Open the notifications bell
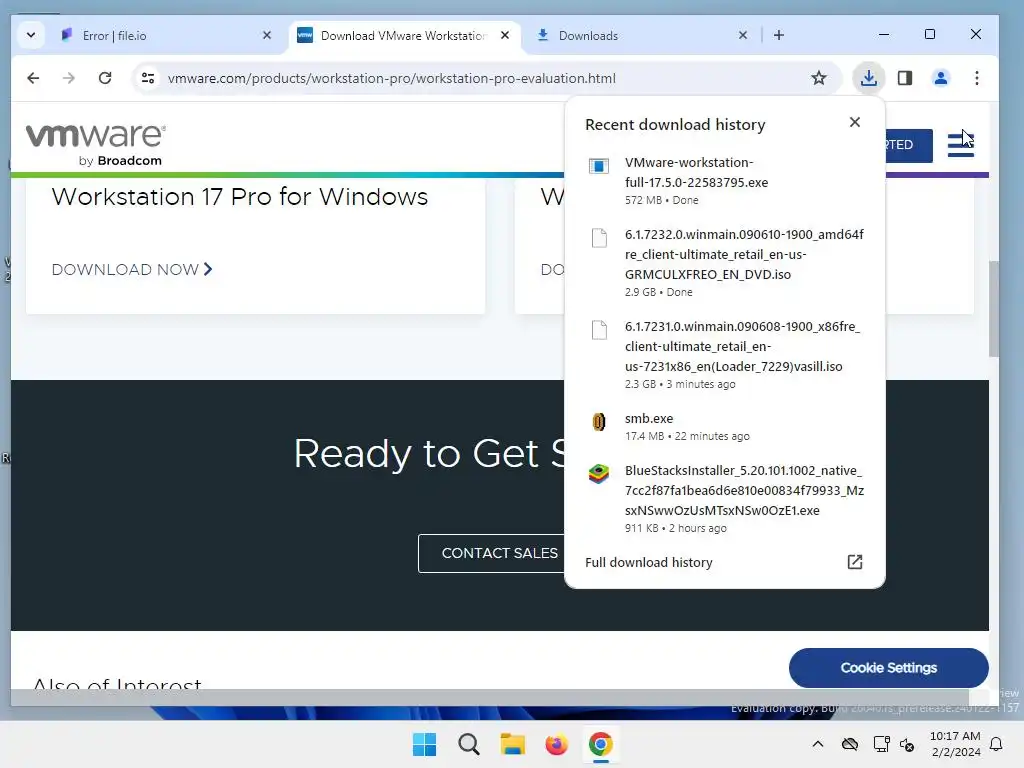This screenshot has width=1024, height=768. [997, 744]
